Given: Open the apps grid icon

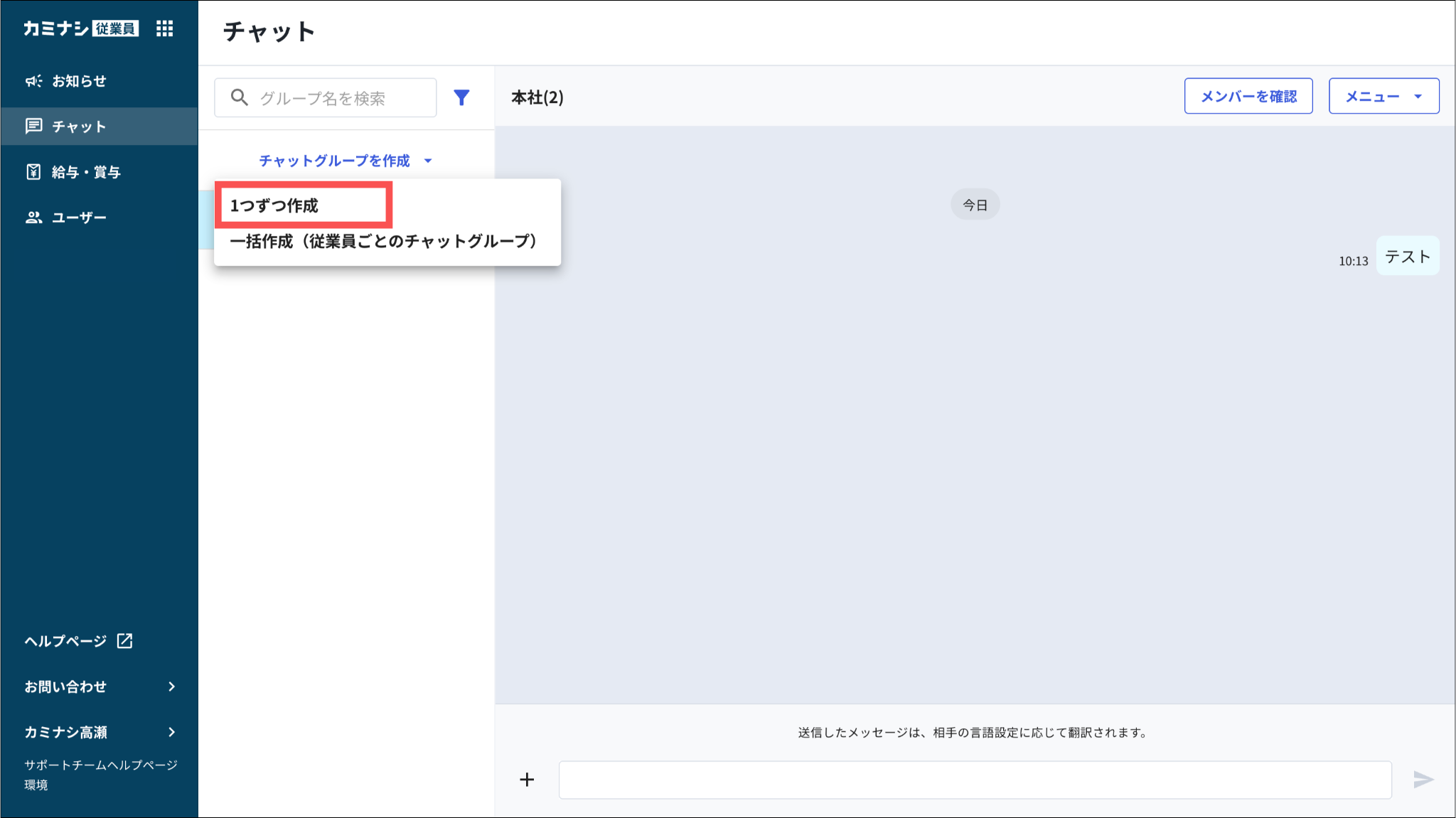Looking at the screenshot, I should tap(164, 28).
